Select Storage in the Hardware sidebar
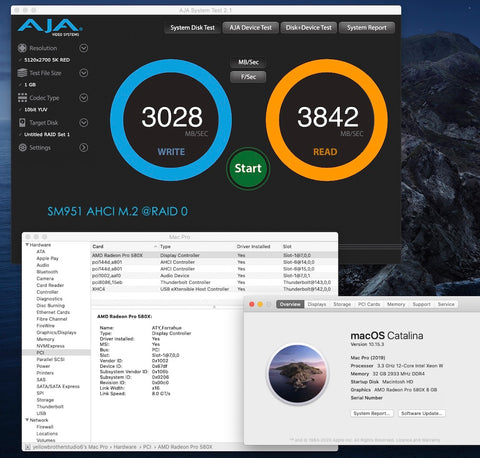Screen dimensions: 480x458 pos(45,400)
